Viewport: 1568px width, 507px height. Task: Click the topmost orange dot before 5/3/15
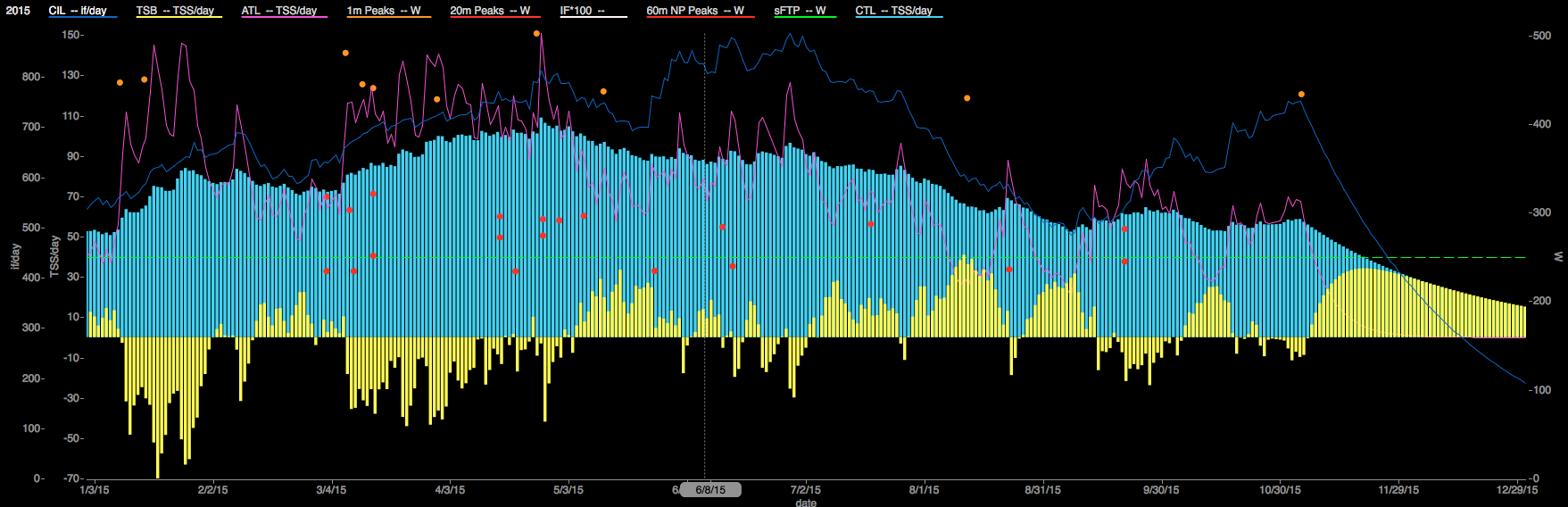(536, 34)
